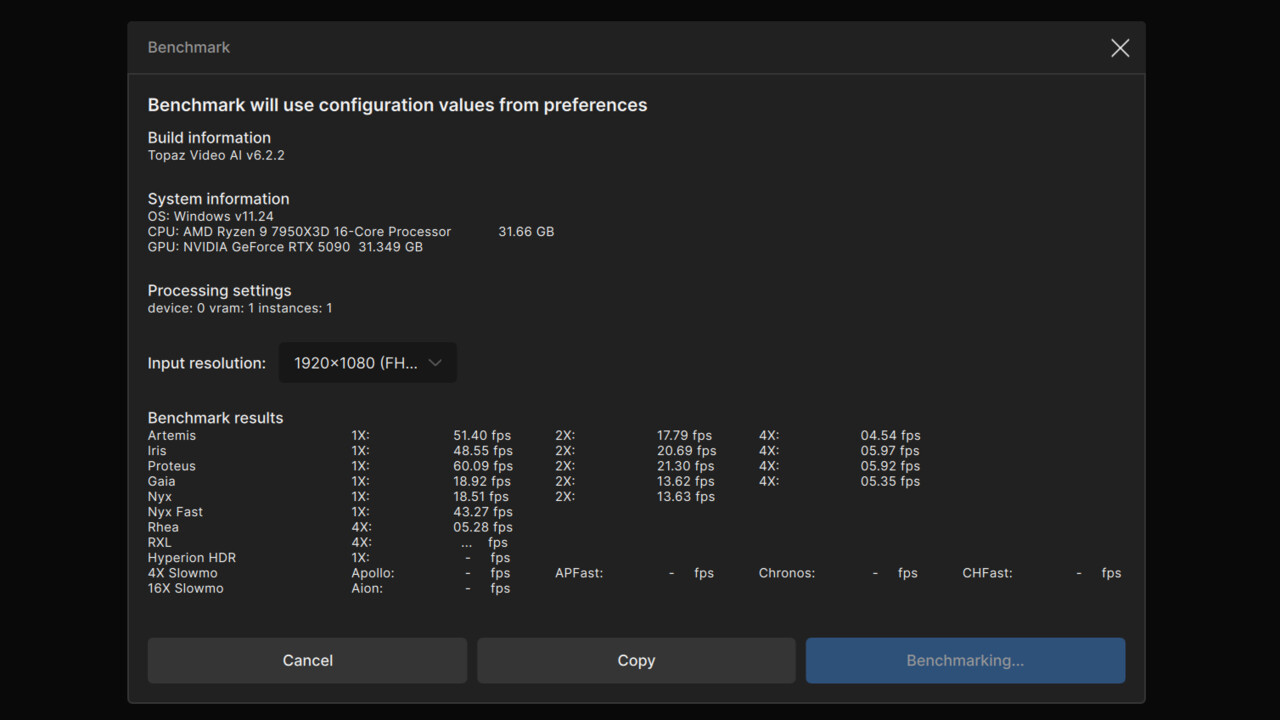Close the Benchmark dialog
This screenshot has height=720, width=1280.
pos(1119,47)
